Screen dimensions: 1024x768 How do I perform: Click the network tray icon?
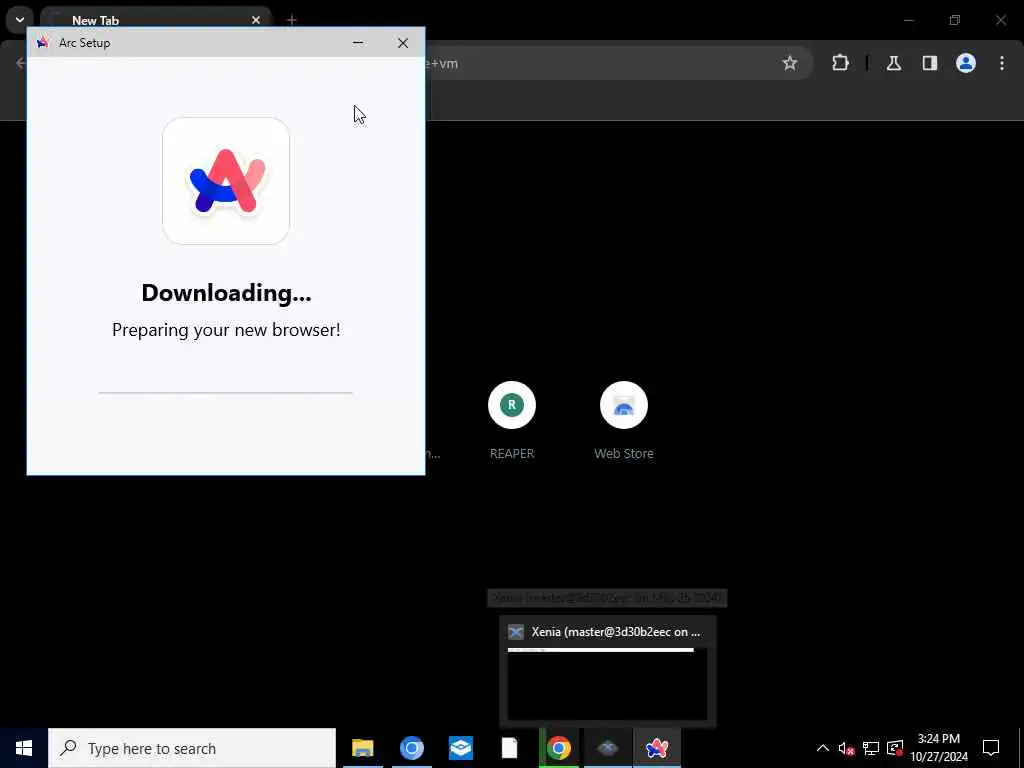click(x=871, y=748)
